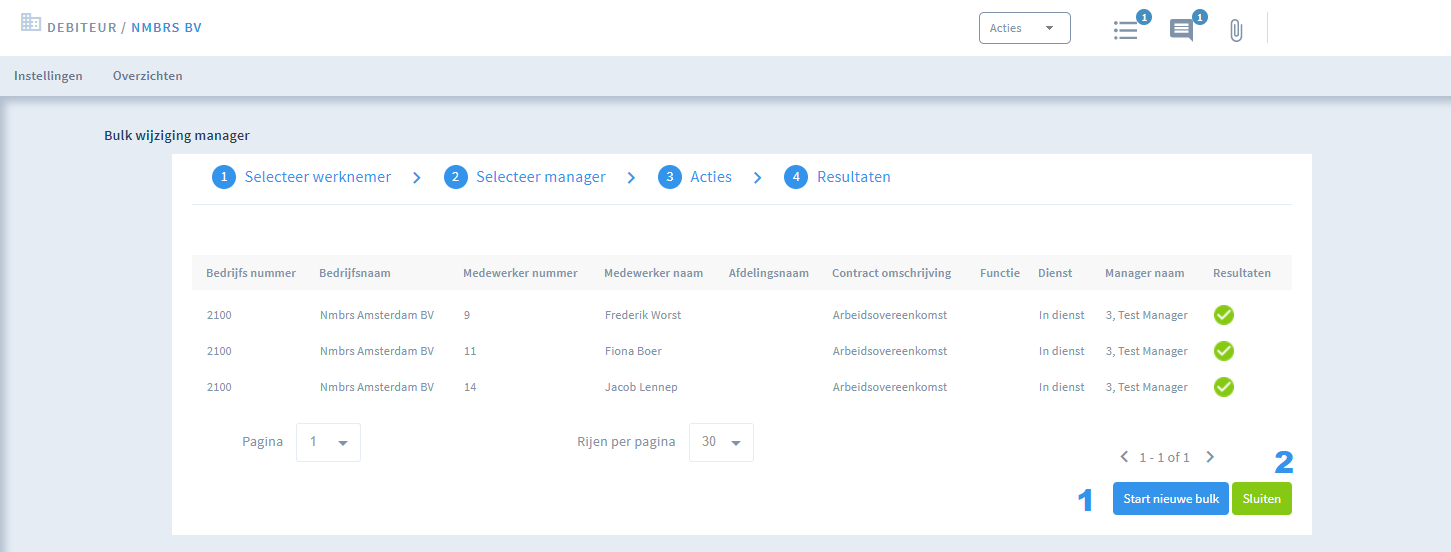Click the Sluiten button
Viewport: 1451px width, 552px height.
[1262, 499]
